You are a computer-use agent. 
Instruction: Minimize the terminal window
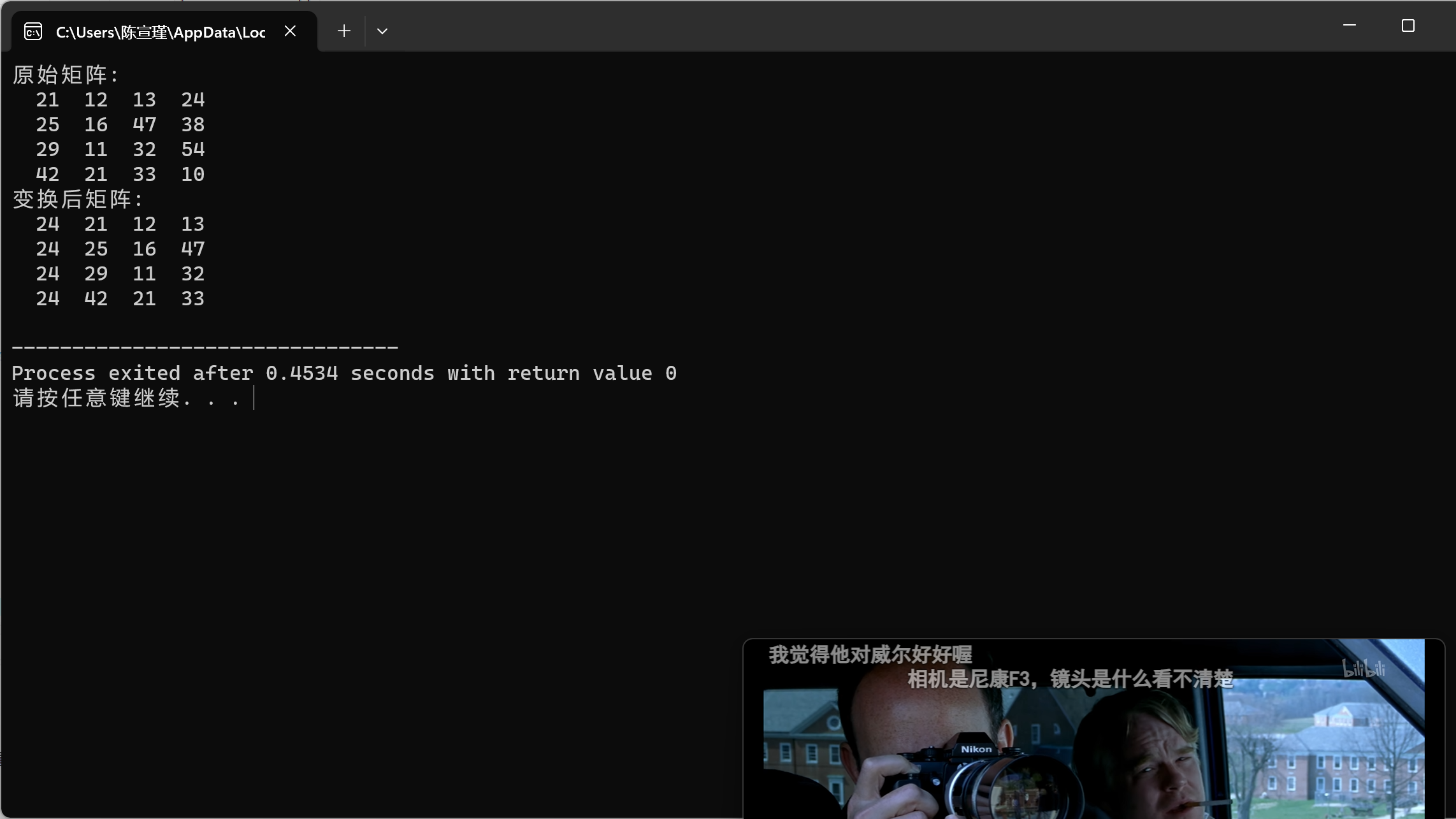pos(1349,25)
